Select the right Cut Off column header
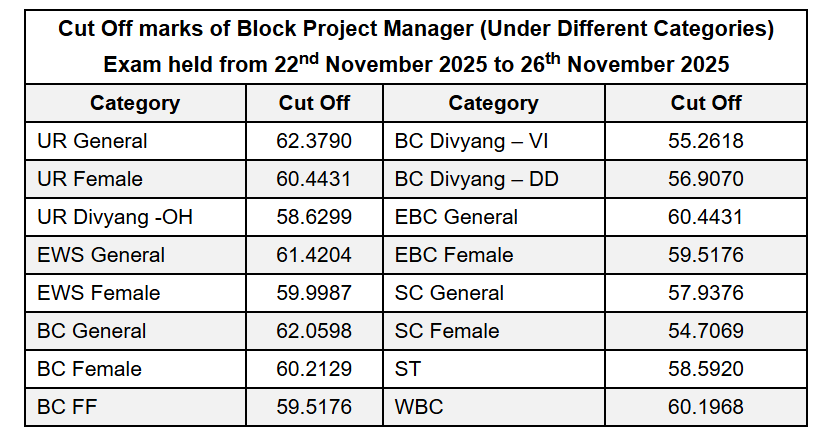 [706, 103]
